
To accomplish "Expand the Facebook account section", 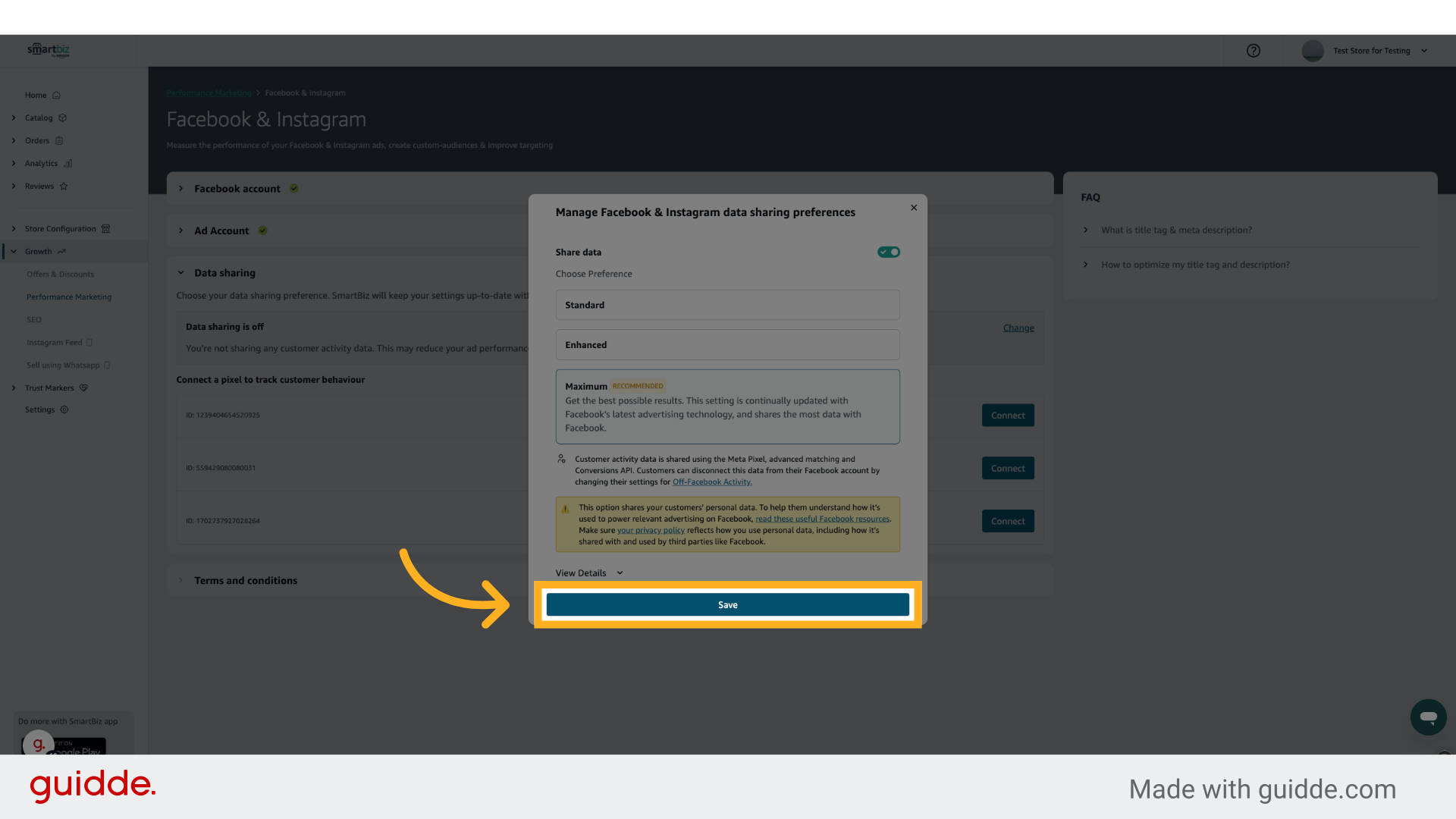I will coord(180,189).
